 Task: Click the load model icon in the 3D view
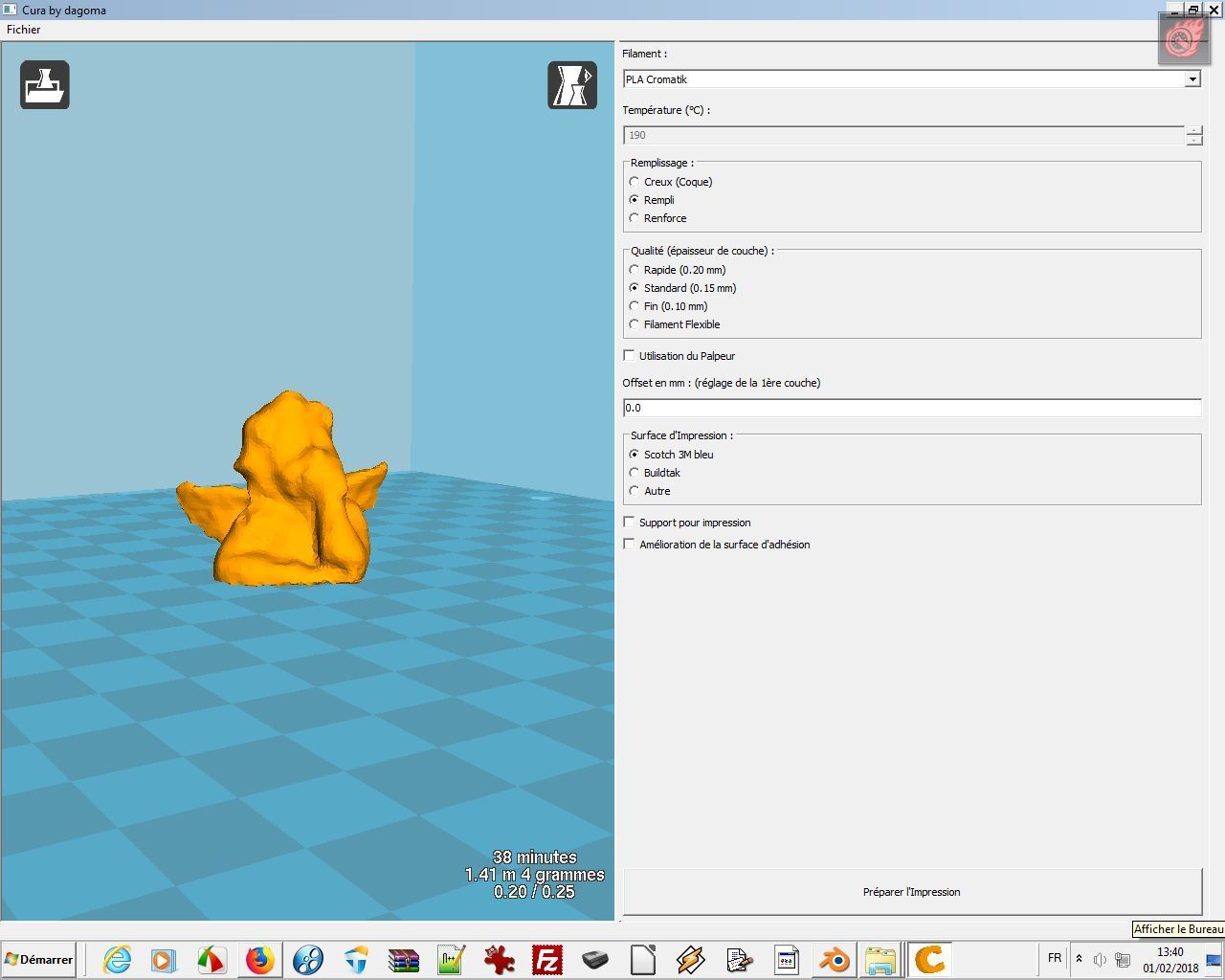pos(45,85)
